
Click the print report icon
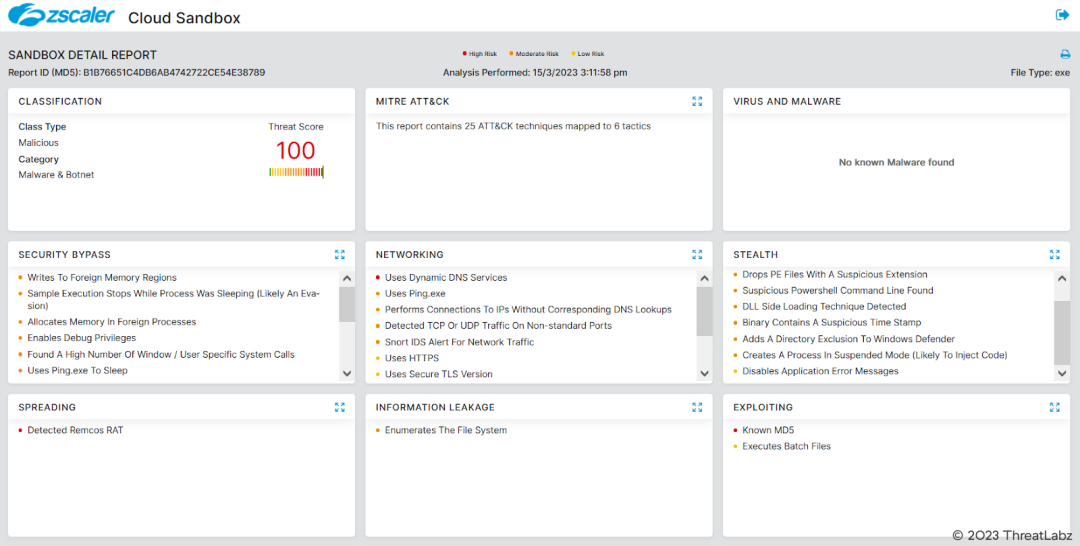click(x=1065, y=55)
